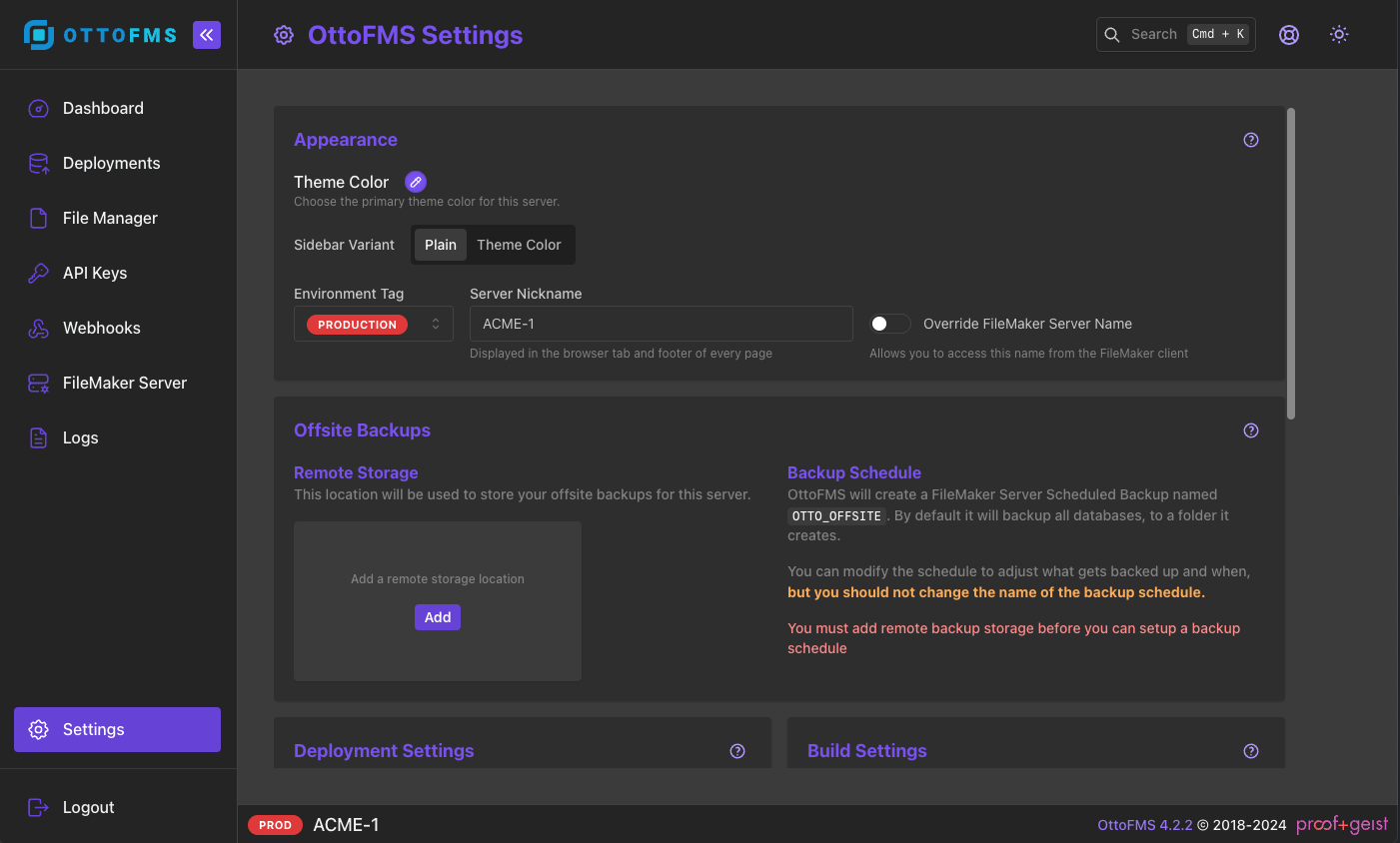
Task: Click the File Manager document icon
Action: pos(39,218)
